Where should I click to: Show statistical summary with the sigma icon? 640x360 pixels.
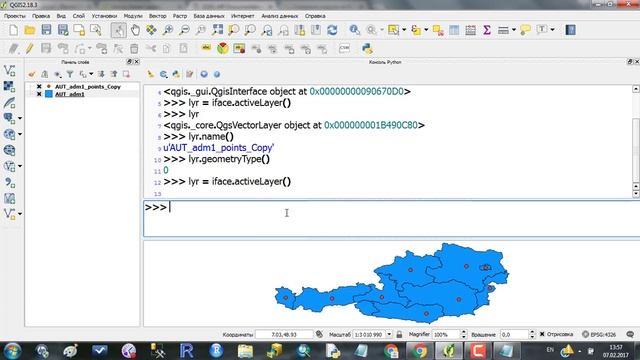coord(487,30)
